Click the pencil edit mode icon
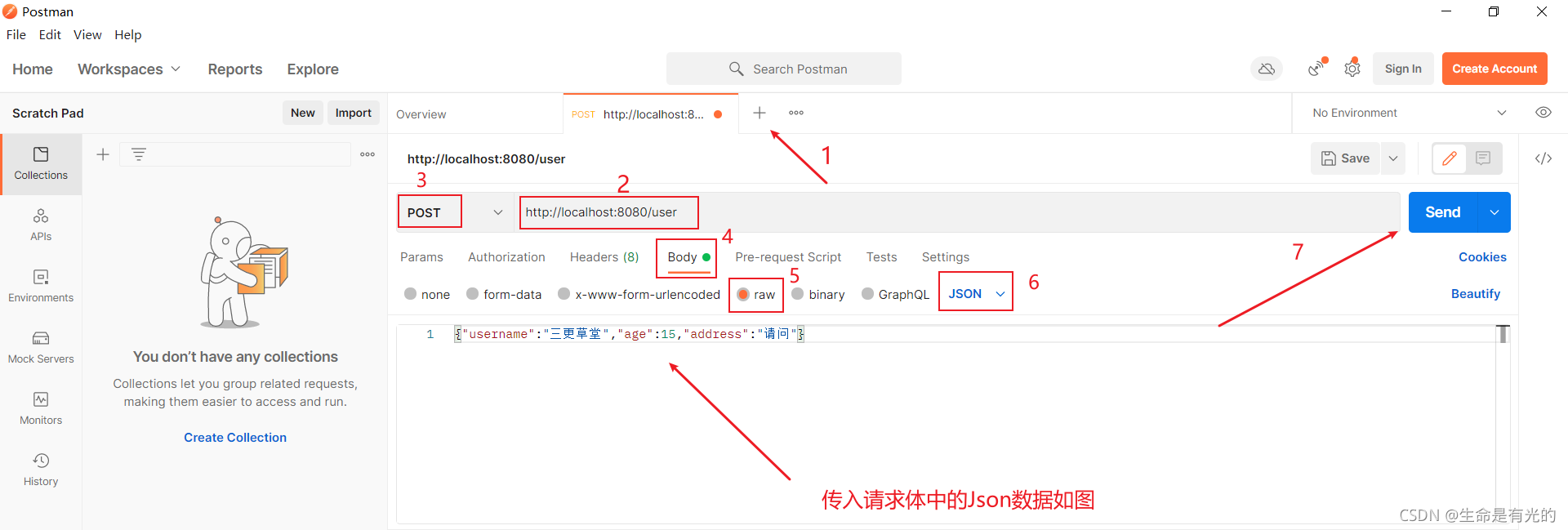The height and width of the screenshot is (530, 1568). tap(1450, 158)
